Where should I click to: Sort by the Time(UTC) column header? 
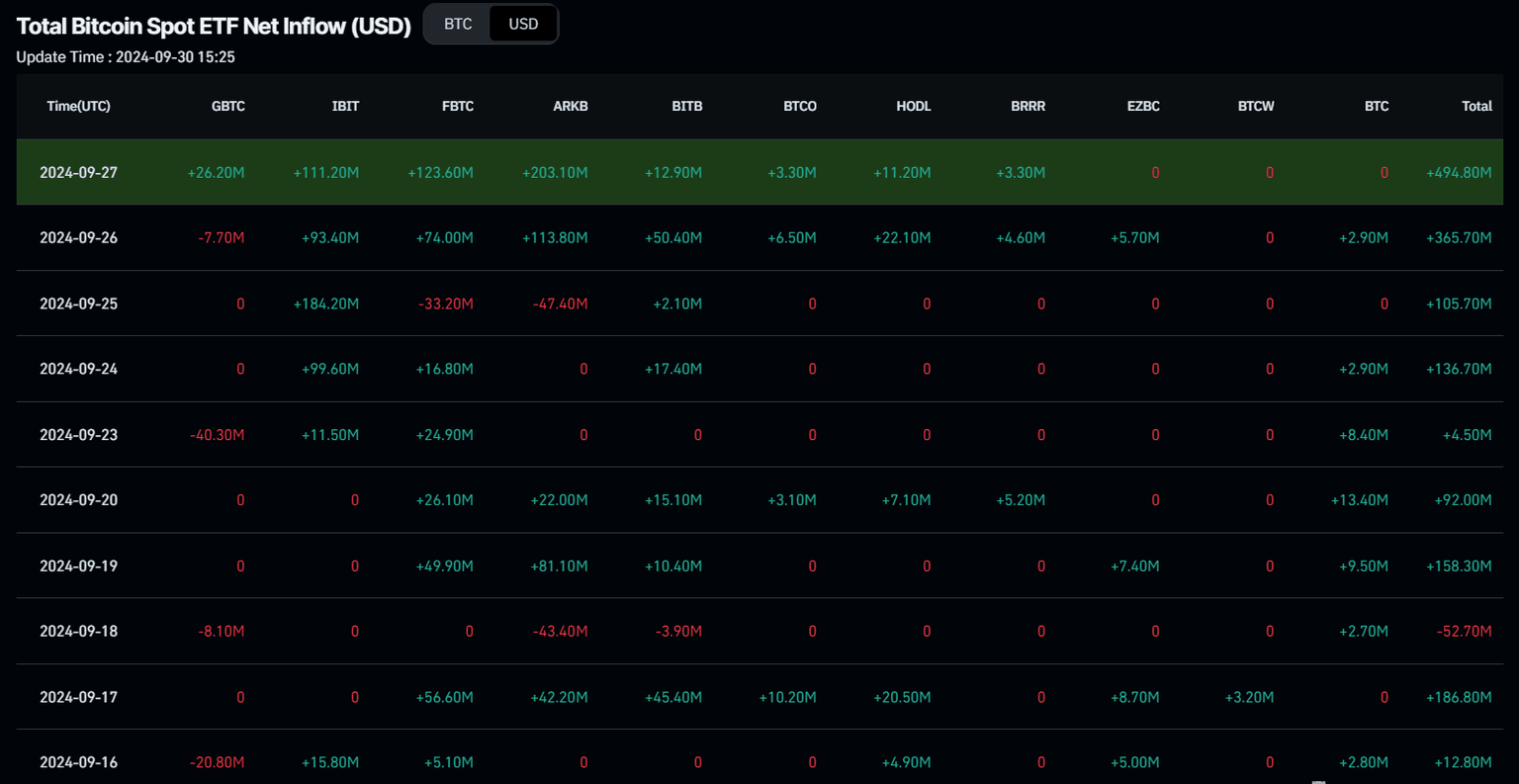point(78,106)
